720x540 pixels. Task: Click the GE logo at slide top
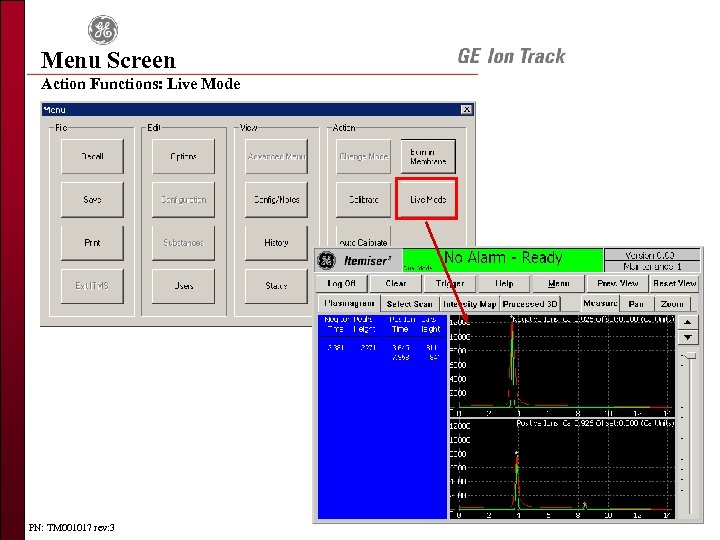click(103, 30)
